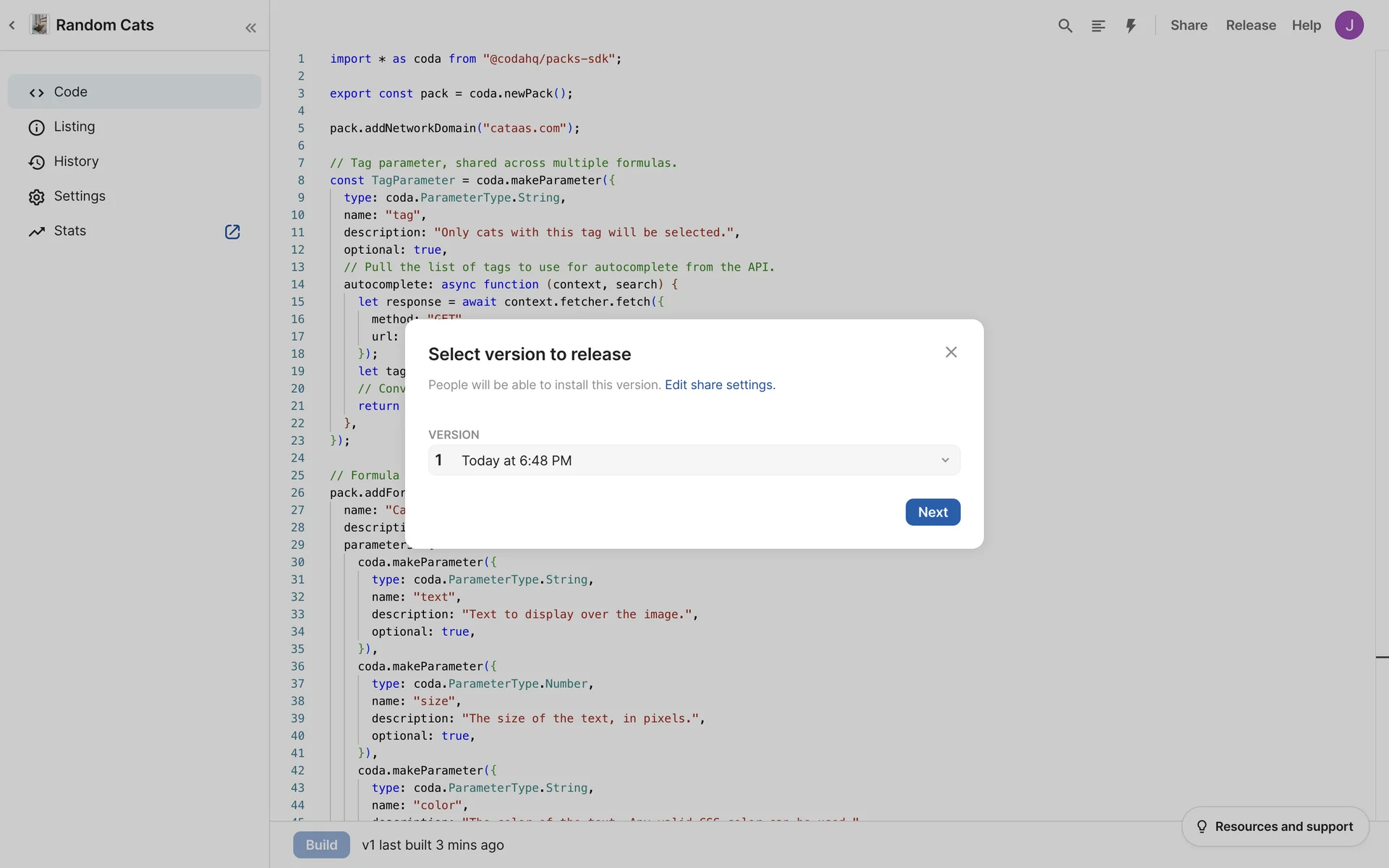Screen dimensions: 1389x868
Task: Click Share in top bar
Action: click(x=1189, y=25)
